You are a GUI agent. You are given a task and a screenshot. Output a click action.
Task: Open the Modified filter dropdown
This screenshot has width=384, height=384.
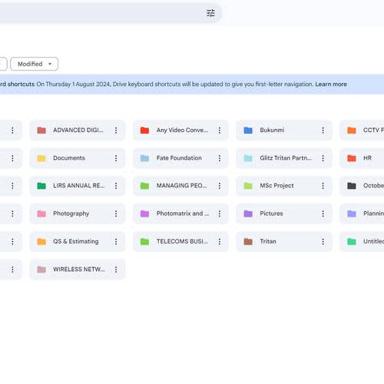coord(34,64)
